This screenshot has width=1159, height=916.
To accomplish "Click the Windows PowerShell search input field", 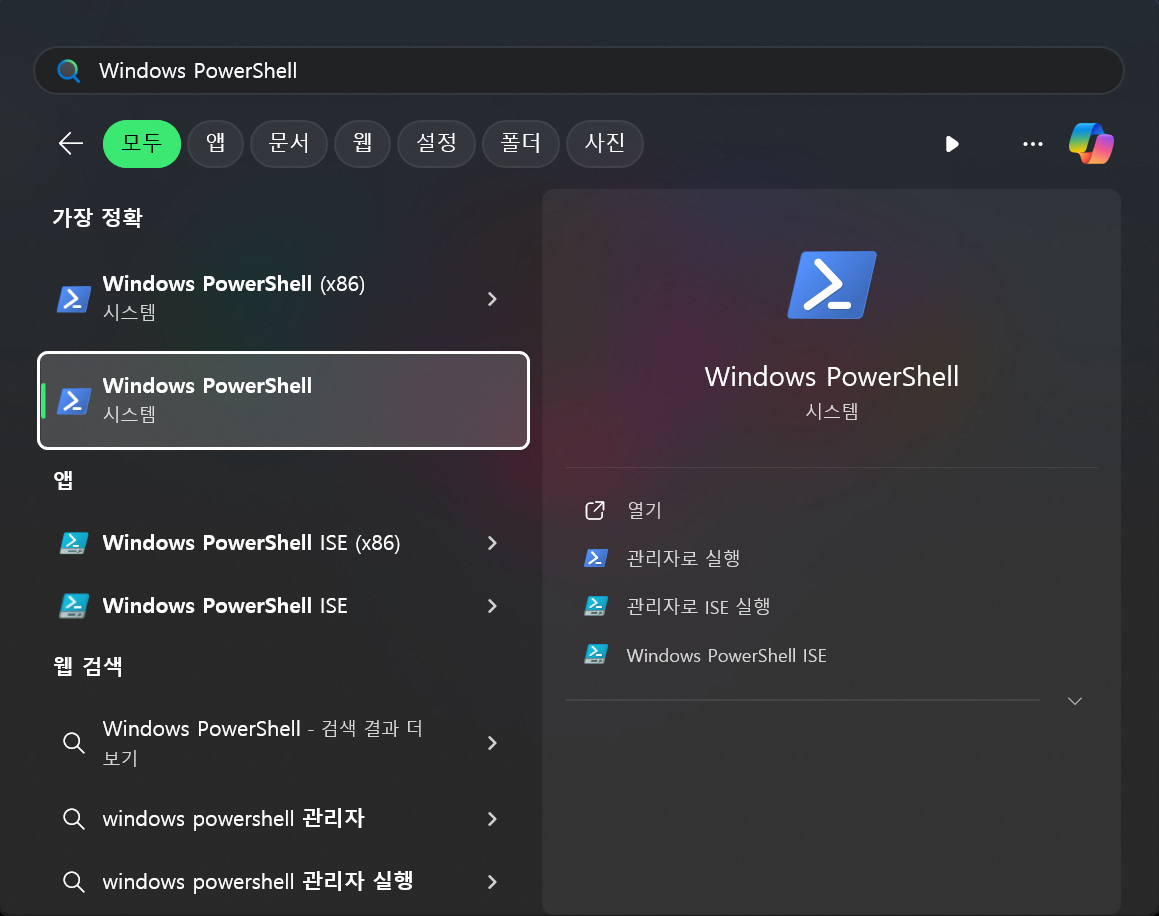I will 579,71.
